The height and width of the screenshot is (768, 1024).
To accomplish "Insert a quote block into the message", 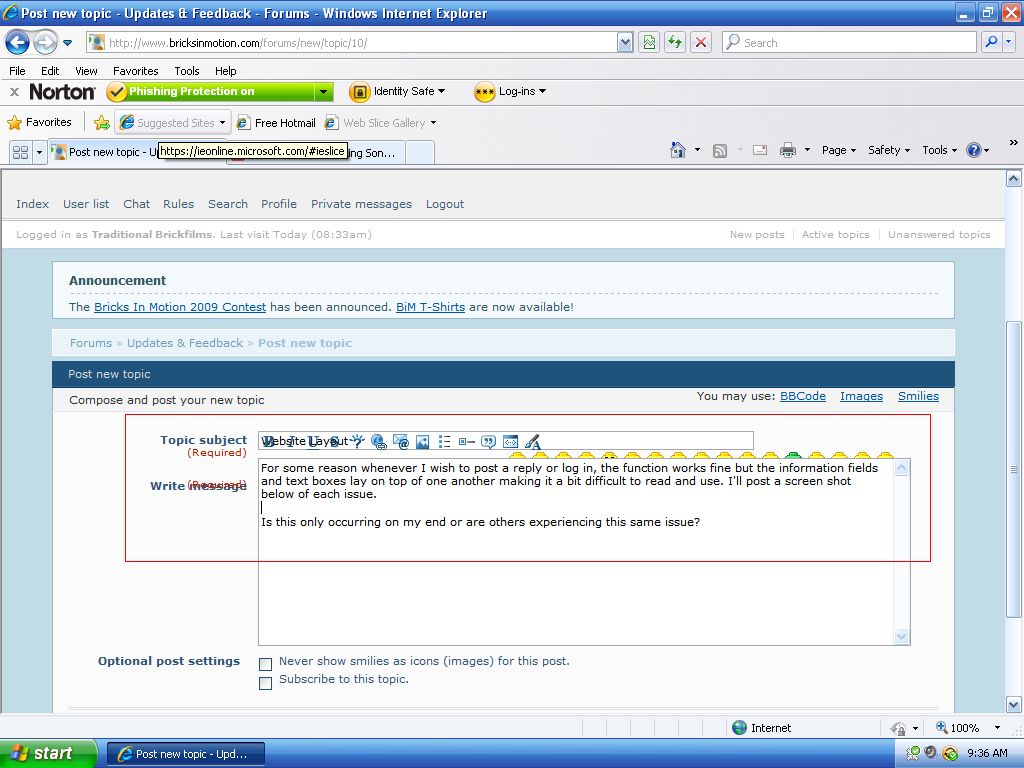I will (489, 441).
